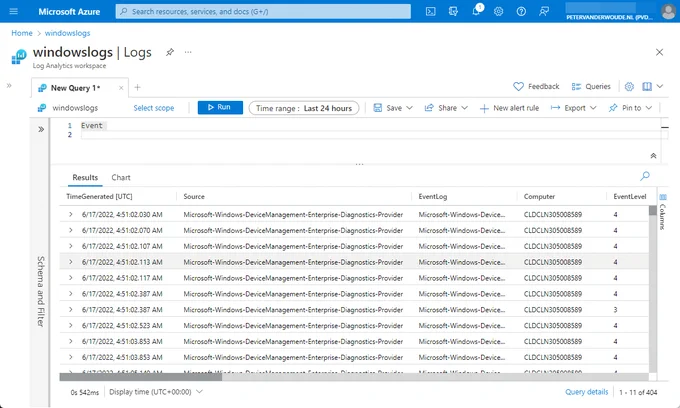Expand the row at 4:51:02.070 AM
The image size is (680, 408).
71,230
